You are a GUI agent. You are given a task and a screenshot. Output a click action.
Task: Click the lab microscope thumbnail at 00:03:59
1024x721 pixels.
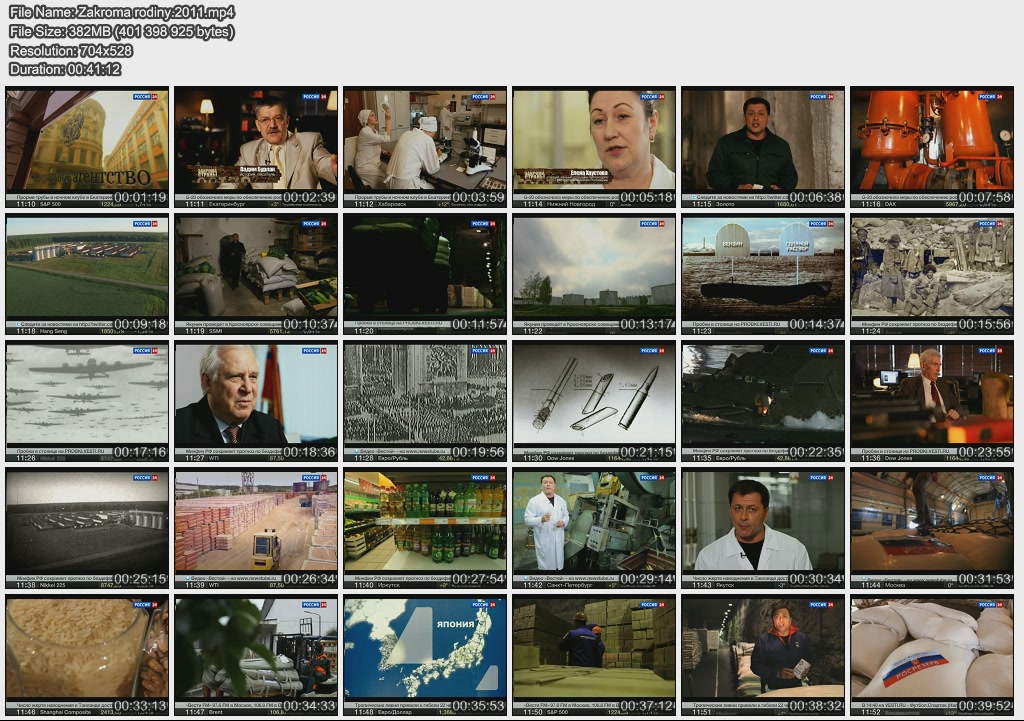[425, 146]
